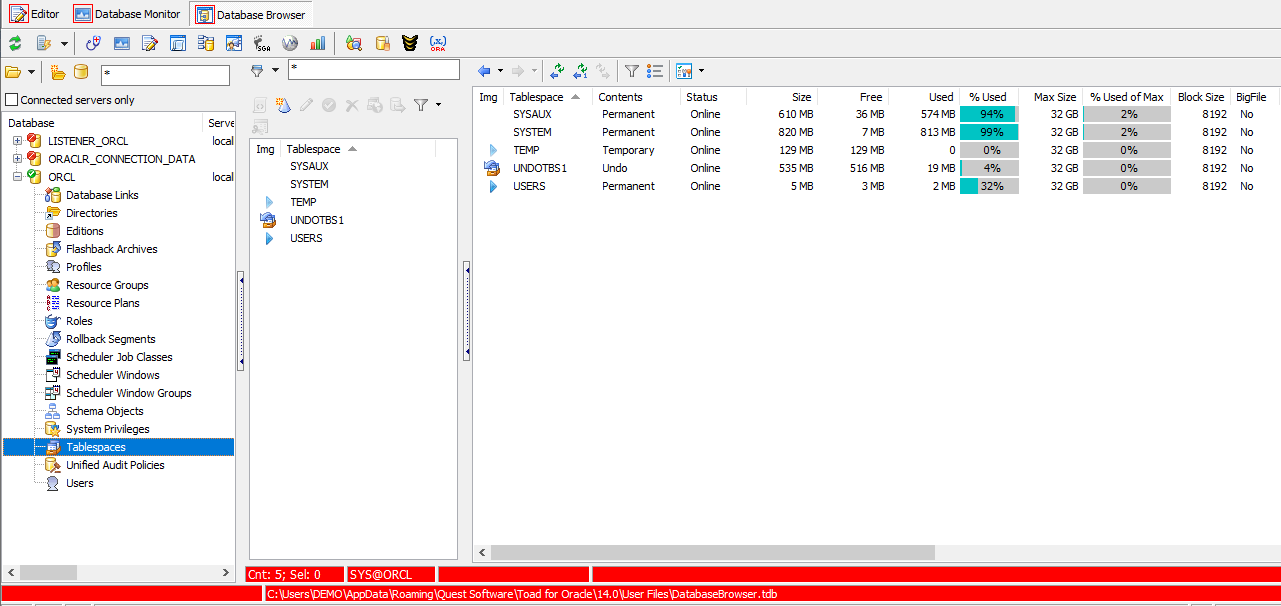The height and width of the screenshot is (606, 1281).
Task: Switch to the Database Monitor tab
Action: (x=127, y=14)
